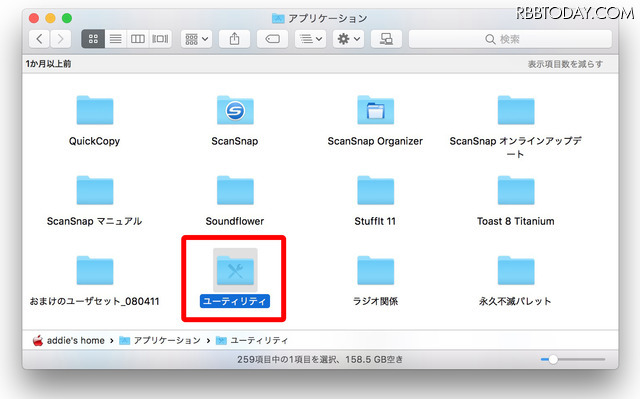Click the ScanSnap Organizer label
This screenshot has height=399, width=640.
(375, 141)
